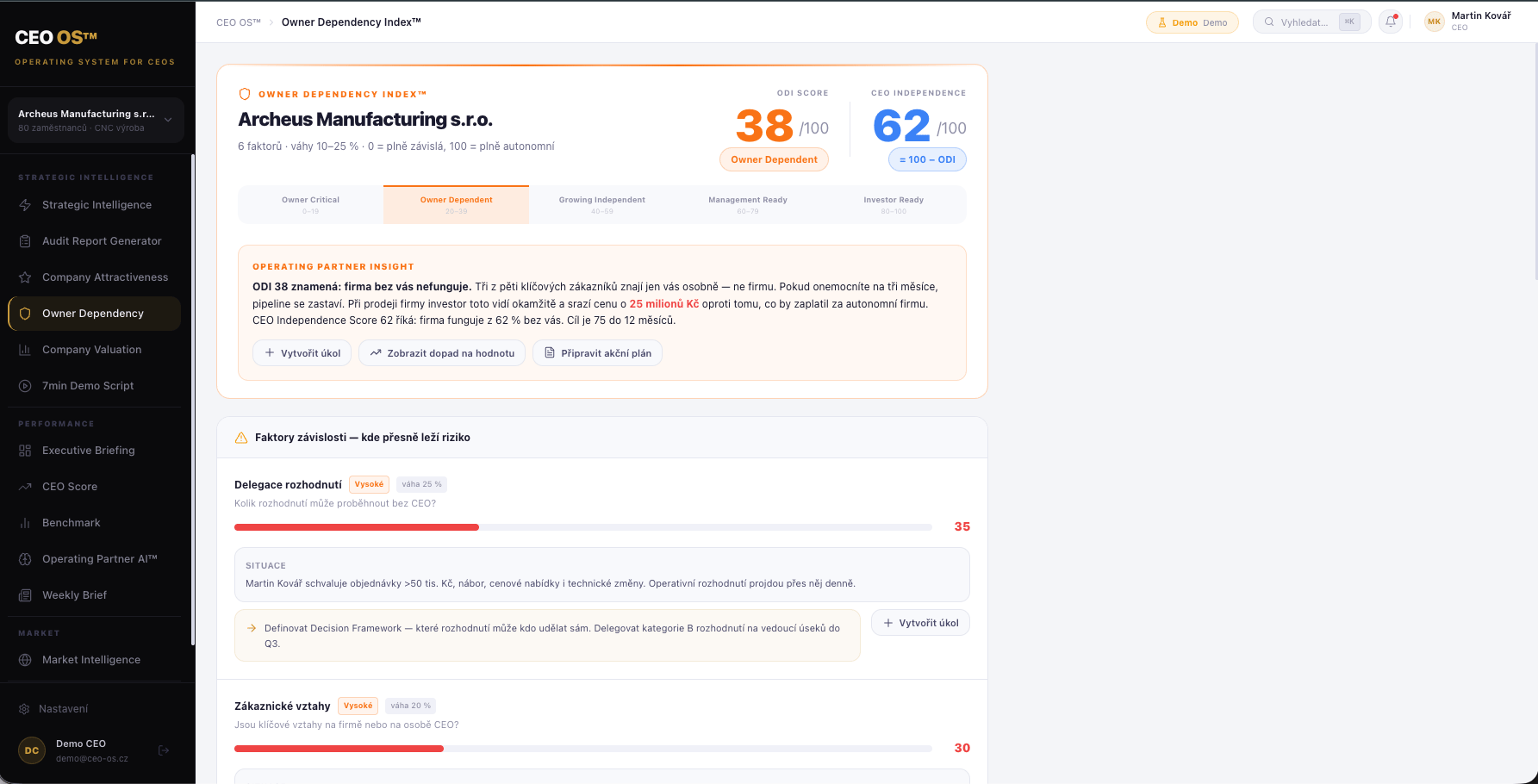Expand the Archeus Manufacturing company selector
Screen dimensions: 1538x784
[x=96, y=120]
